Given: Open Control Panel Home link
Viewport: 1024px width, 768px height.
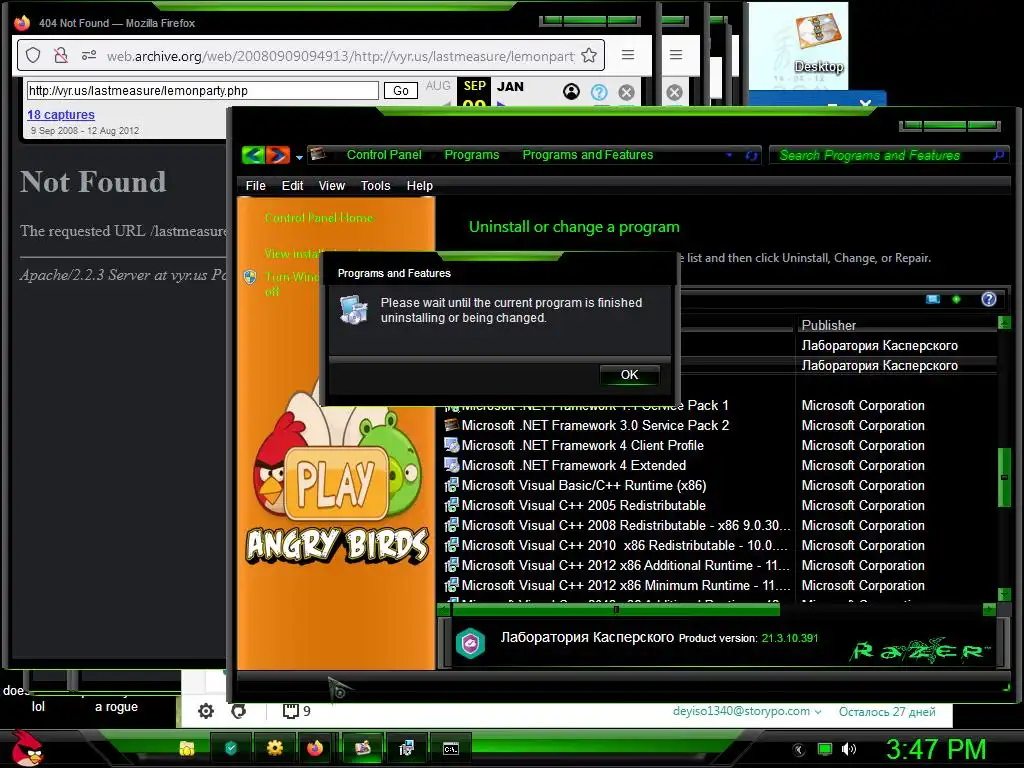Looking at the screenshot, I should (319, 217).
